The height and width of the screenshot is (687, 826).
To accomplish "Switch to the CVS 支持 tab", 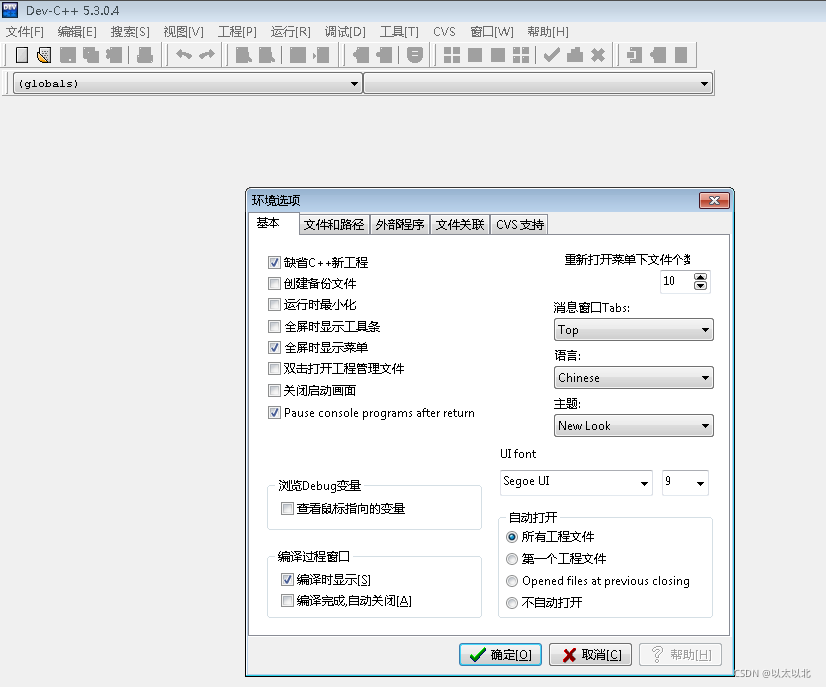I will tap(518, 224).
